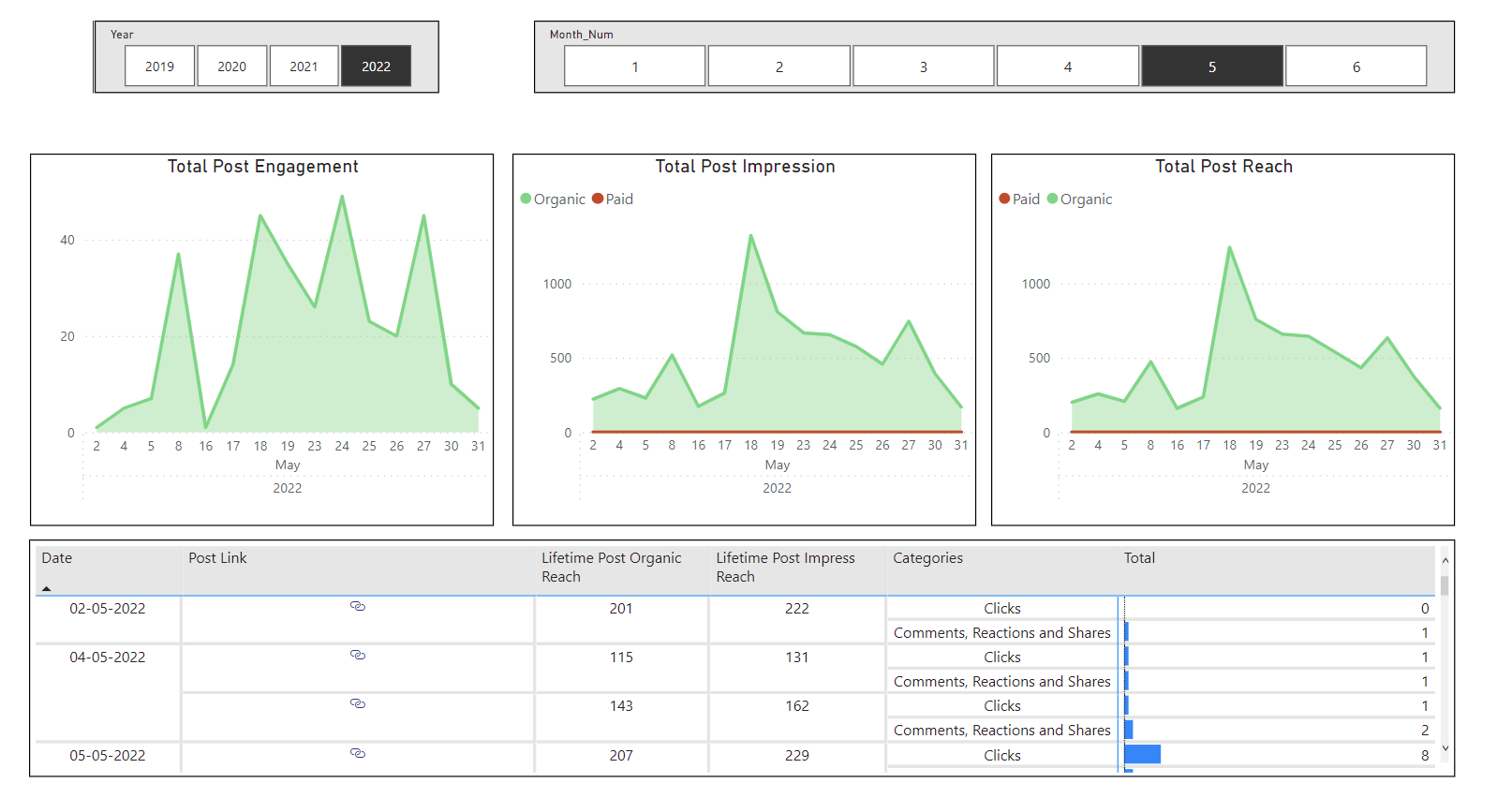
Task: Click impress reach value 229
Action: click(797, 756)
